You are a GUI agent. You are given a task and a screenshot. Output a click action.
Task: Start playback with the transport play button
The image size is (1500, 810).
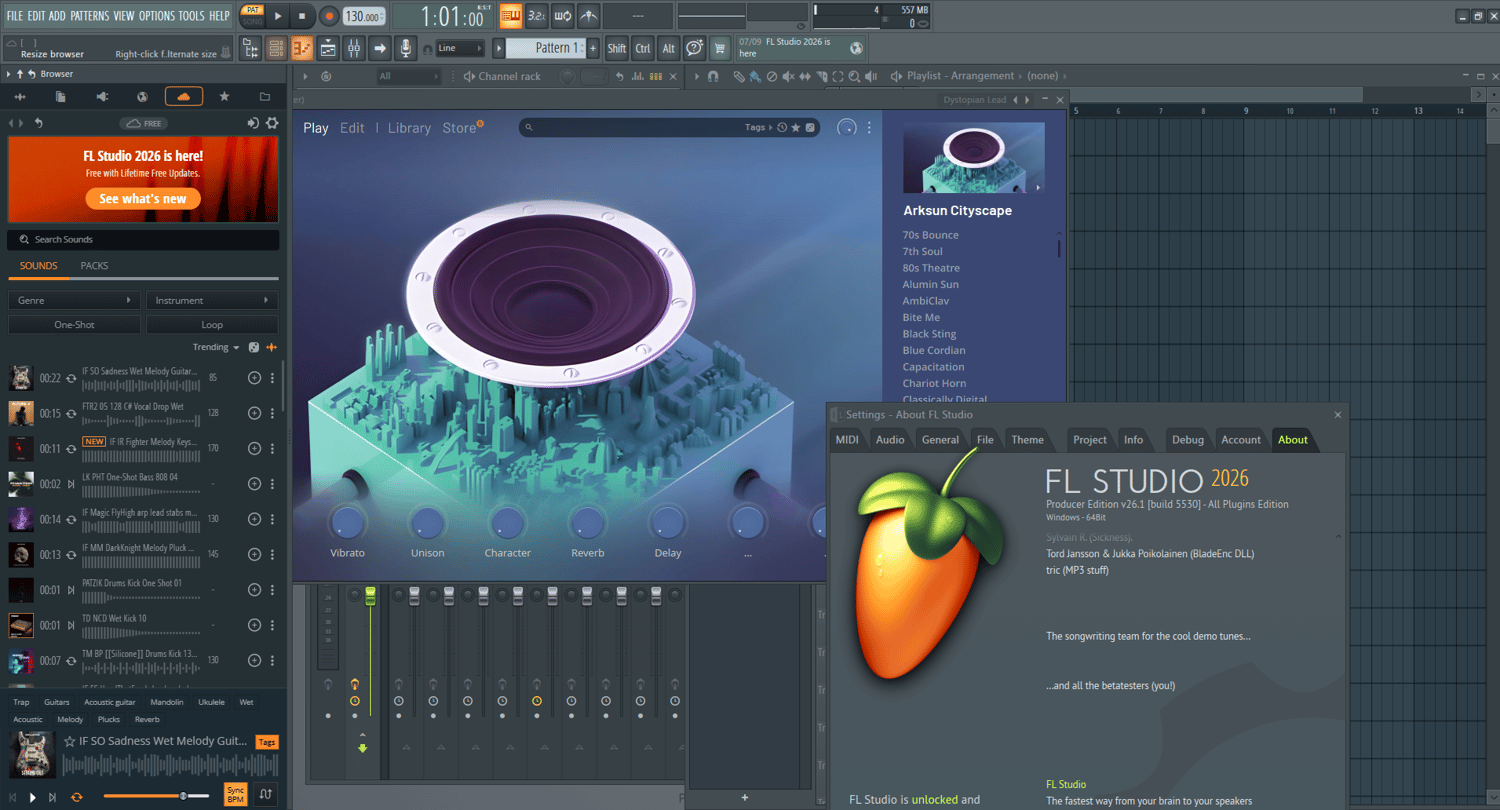tap(277, 16)
